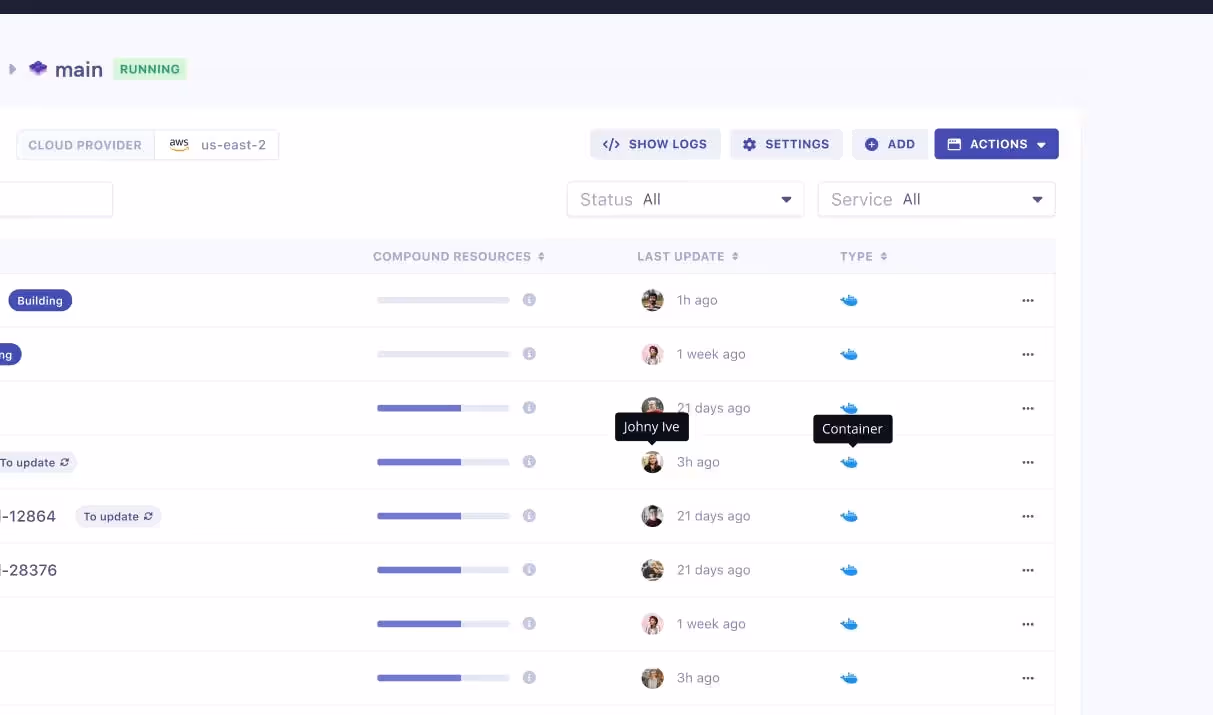
Task: Click the refresh icon inside the To update badge
Action: (64, 462)
